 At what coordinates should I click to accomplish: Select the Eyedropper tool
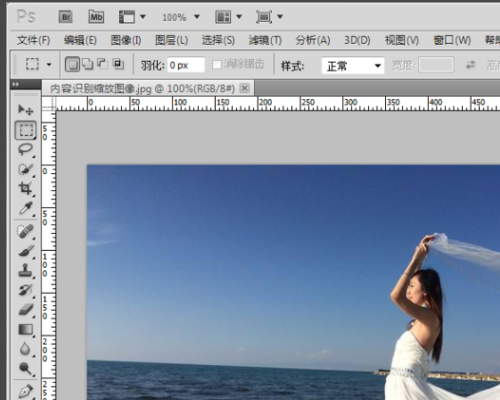tap(25, 208)
